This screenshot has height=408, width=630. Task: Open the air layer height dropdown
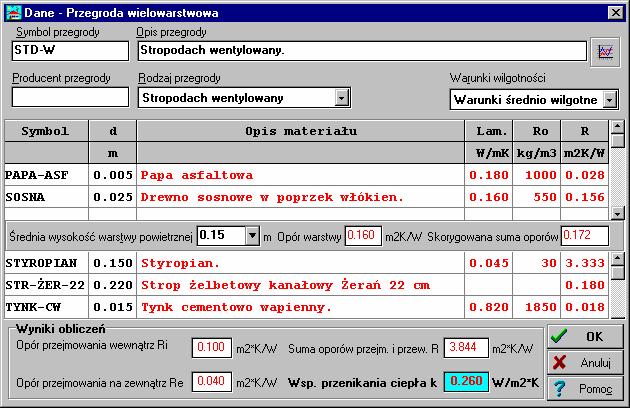click(x=252, y=235)
